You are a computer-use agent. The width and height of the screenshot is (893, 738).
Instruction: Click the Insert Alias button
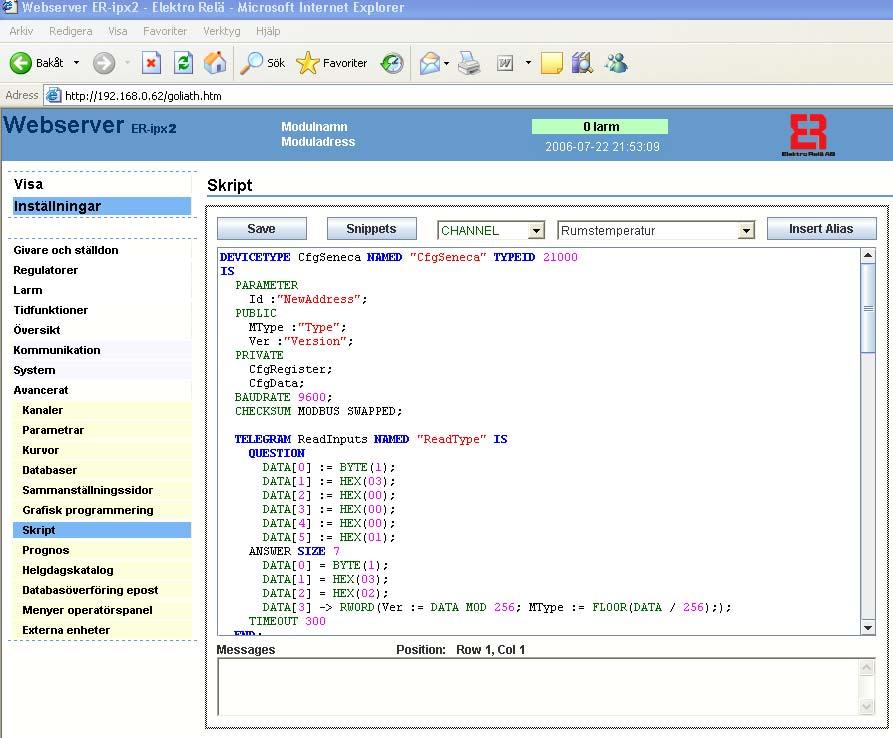pos(821,229)
